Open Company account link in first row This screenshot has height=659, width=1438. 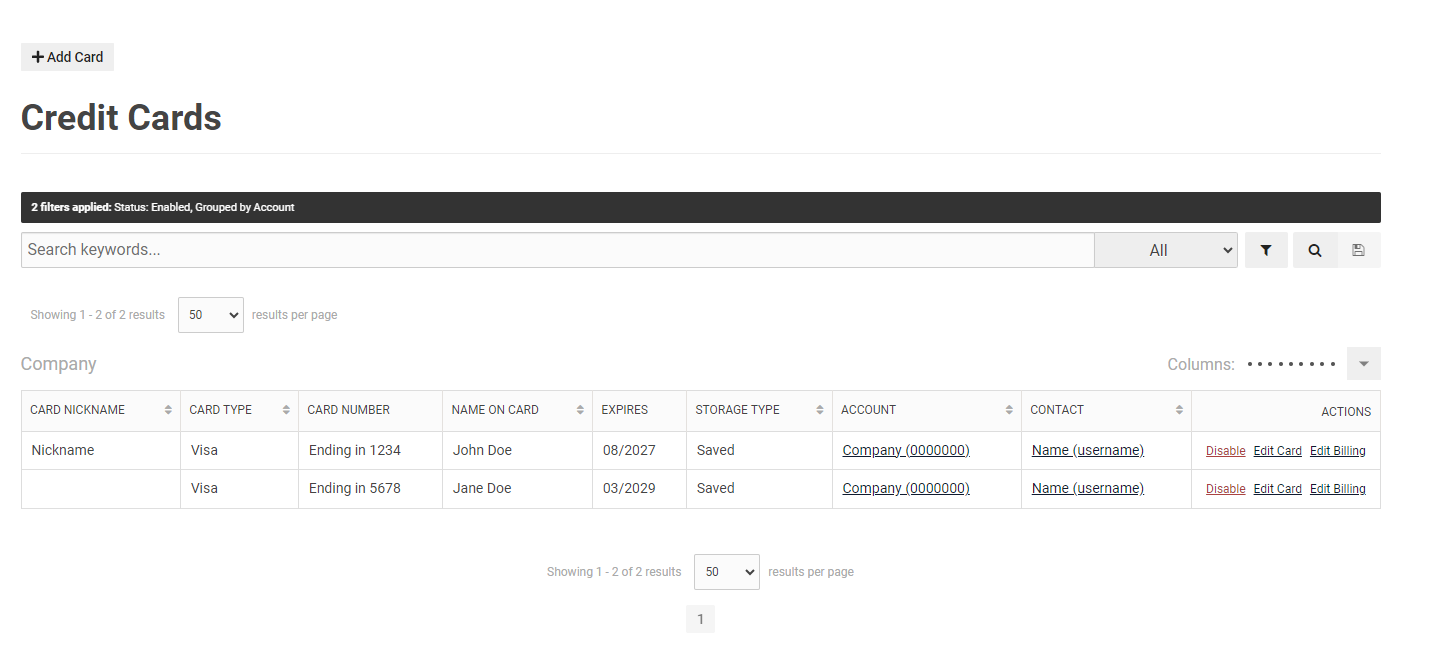(905, 450)
